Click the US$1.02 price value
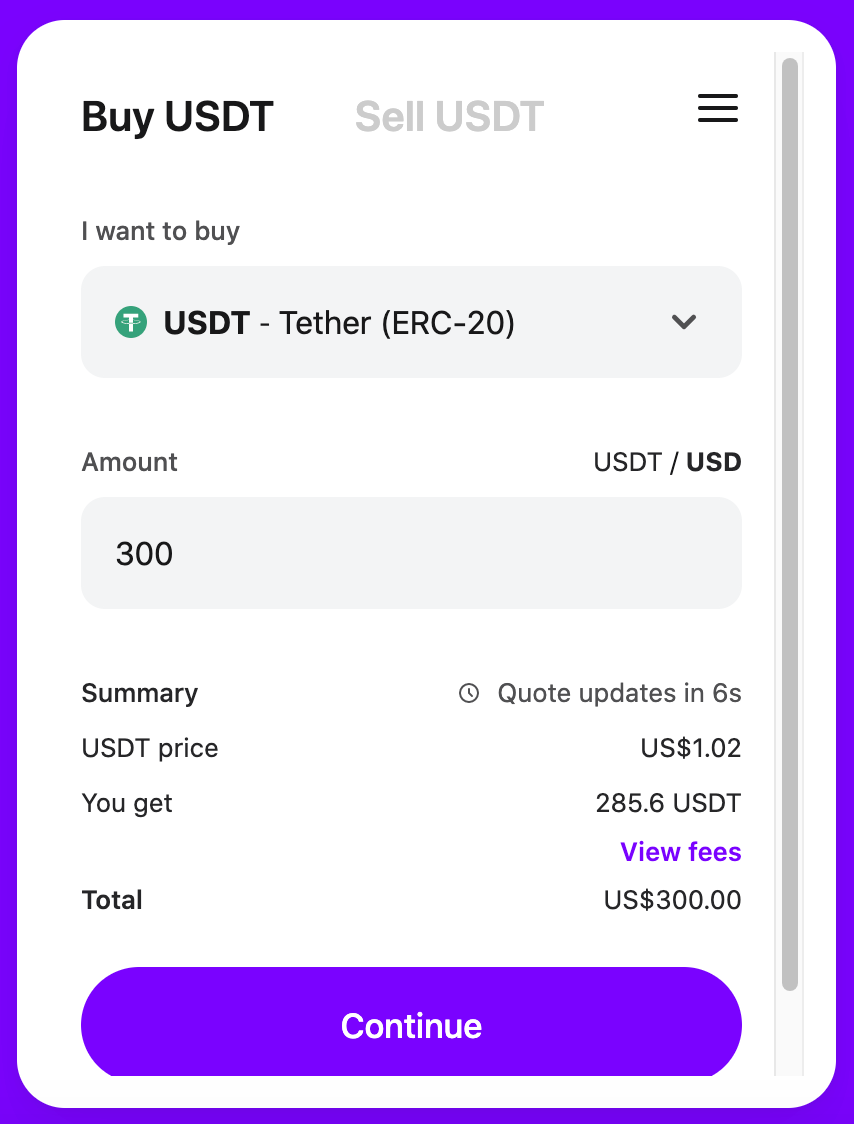This screenshot has height=1124, width=854. tap(691, 748)
